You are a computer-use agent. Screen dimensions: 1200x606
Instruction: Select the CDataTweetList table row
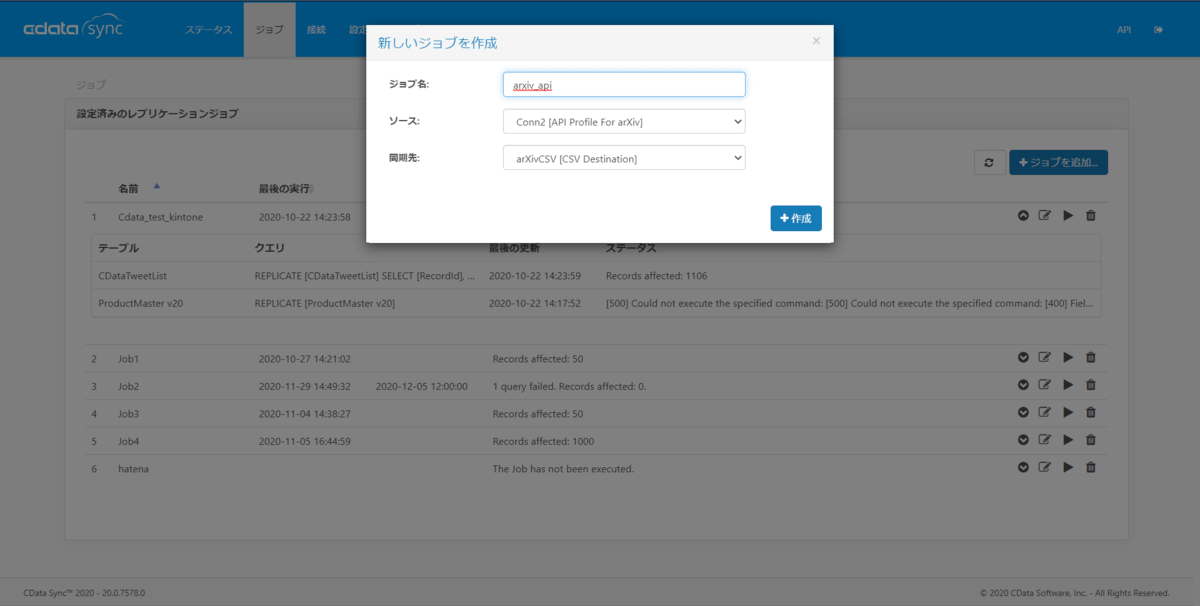tap(596, 275)
